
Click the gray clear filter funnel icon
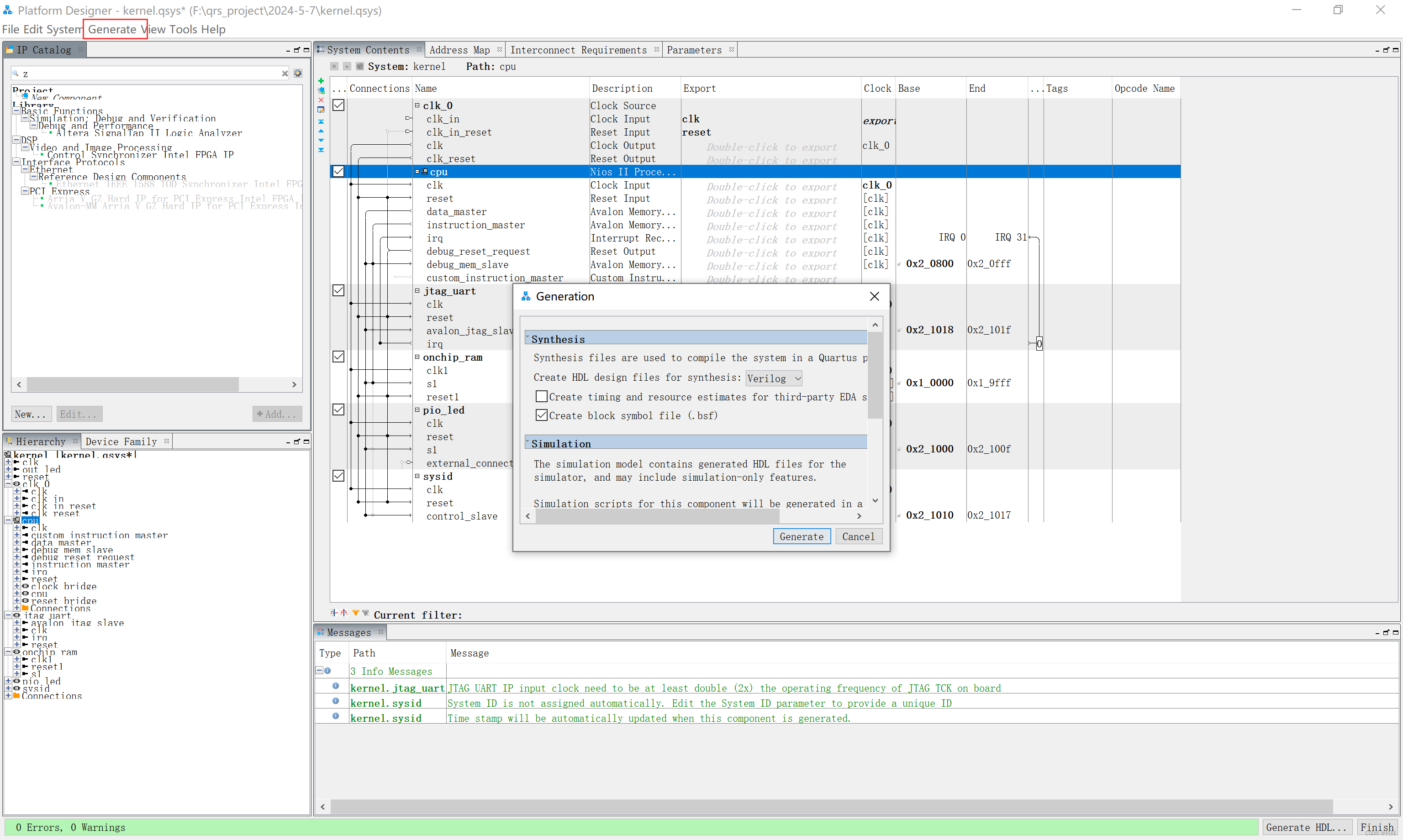[x=366, y=613]
